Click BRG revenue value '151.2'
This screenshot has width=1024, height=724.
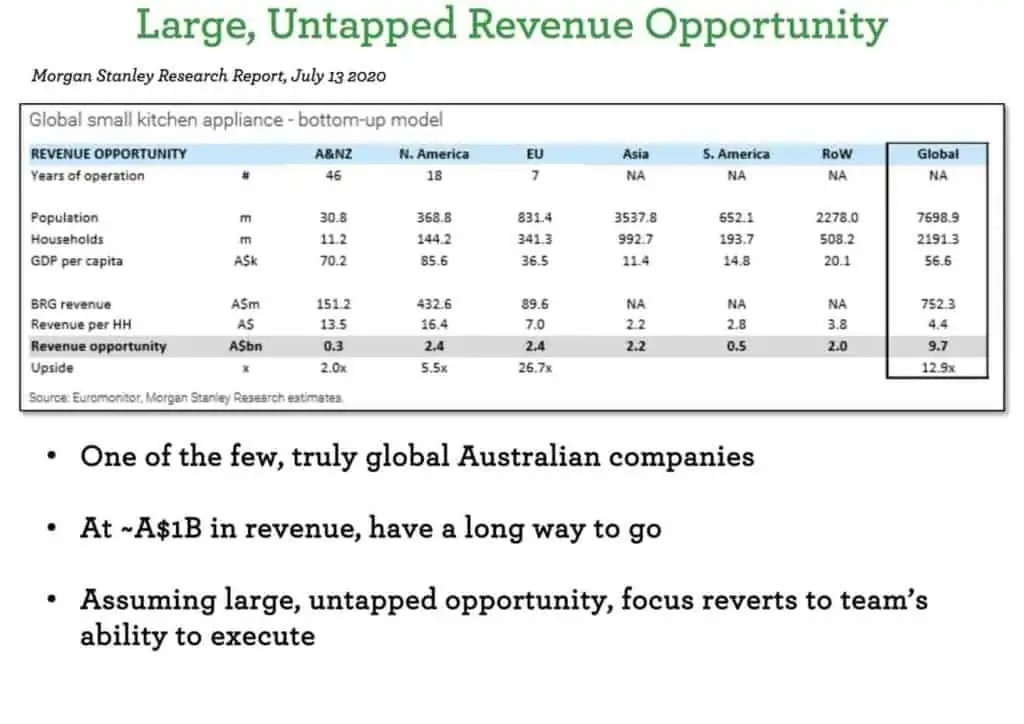[333, 304]
